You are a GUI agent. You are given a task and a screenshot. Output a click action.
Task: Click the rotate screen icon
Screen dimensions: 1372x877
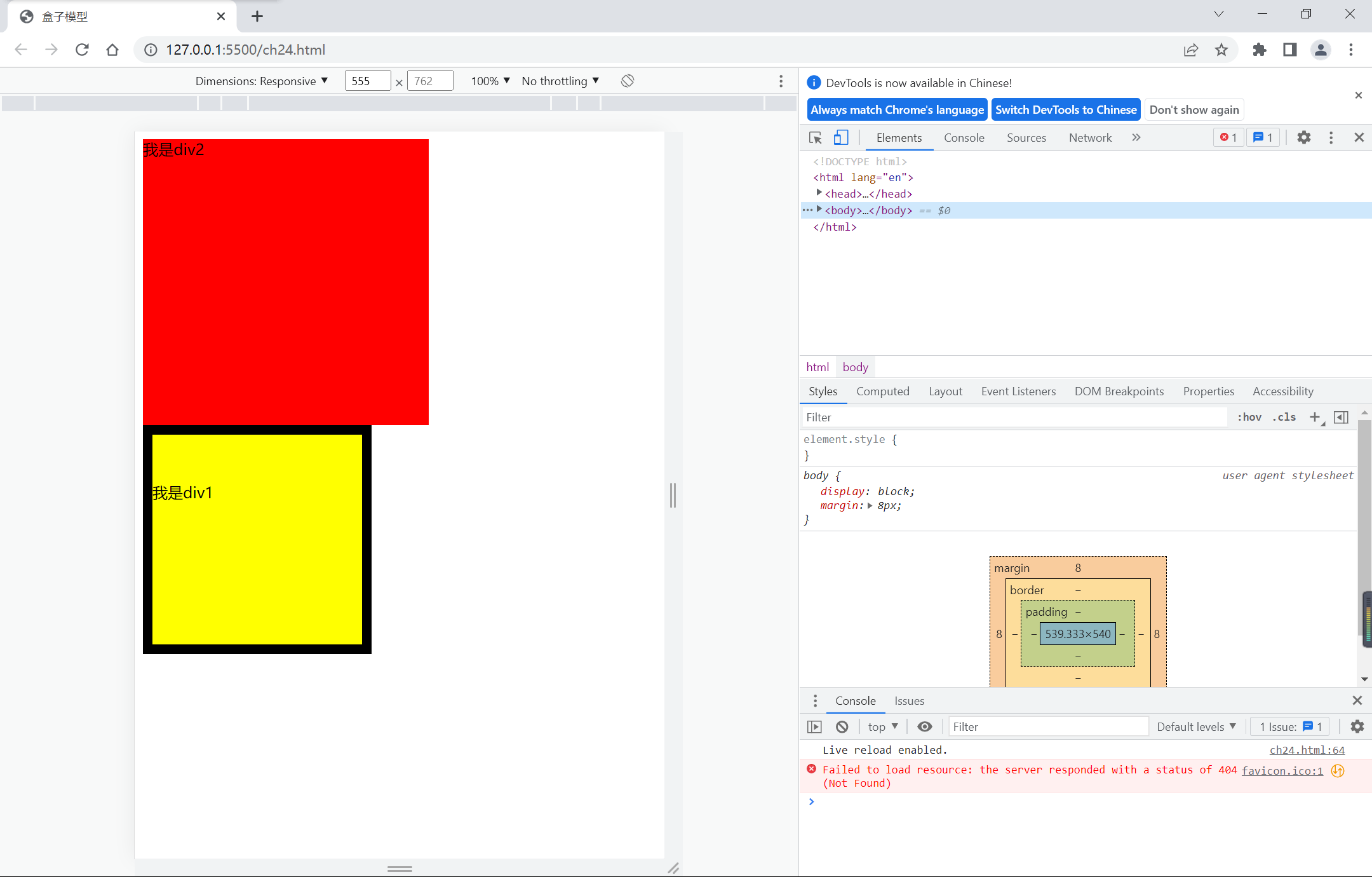click(628, 81)
